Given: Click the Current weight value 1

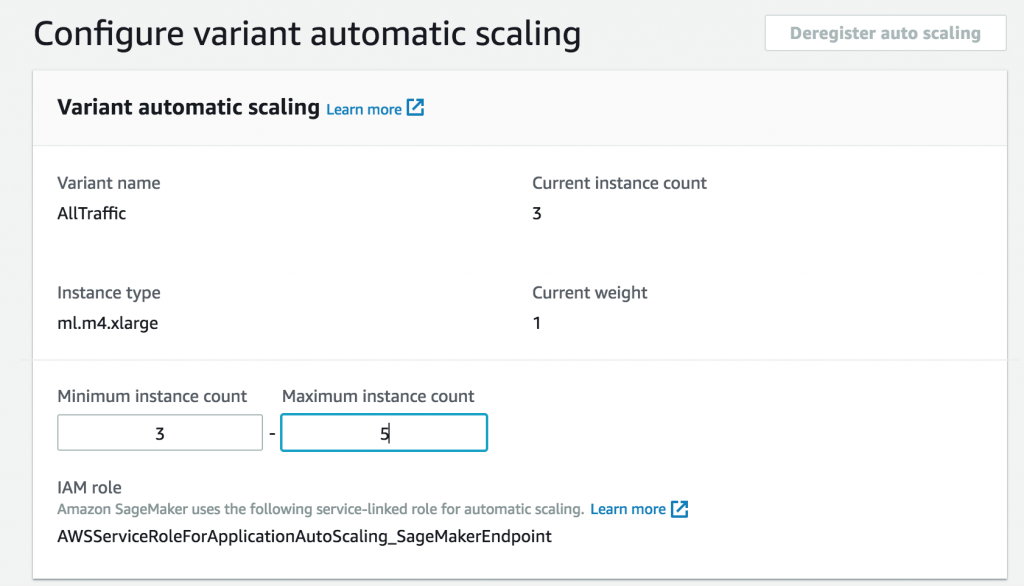Looking at the screenshot, I should tap(537, 323).
